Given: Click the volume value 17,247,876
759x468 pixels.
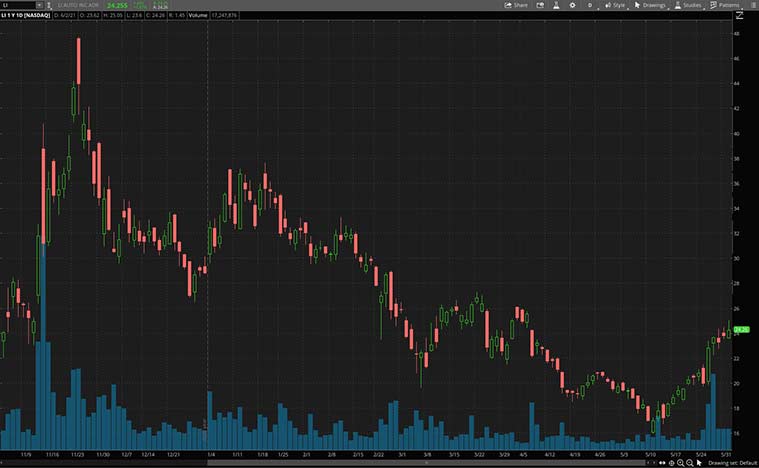Looking at the screenshot, I should (224, 15).
